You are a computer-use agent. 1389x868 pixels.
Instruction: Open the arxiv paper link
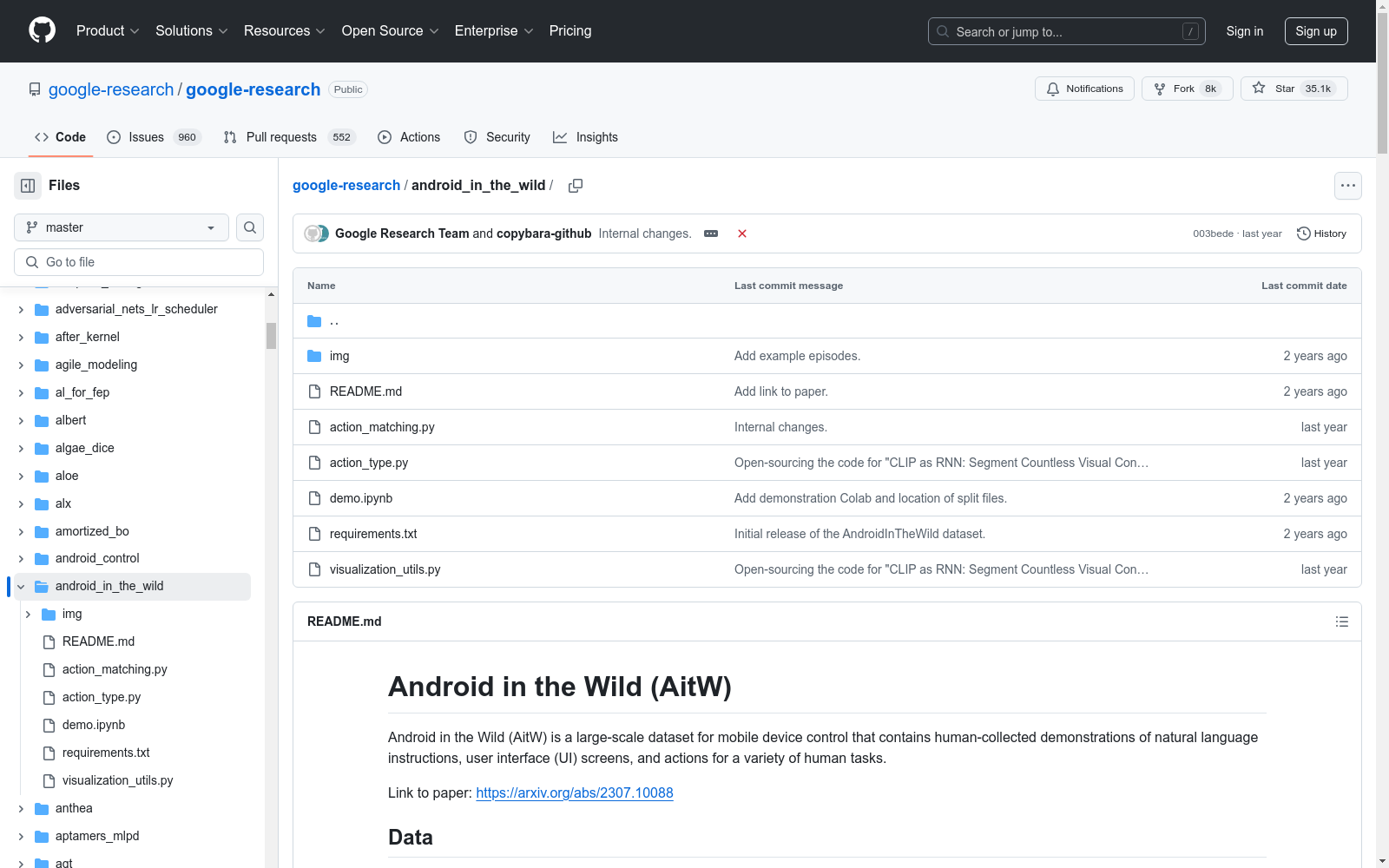pyautogui.click(x=575, y=792)
